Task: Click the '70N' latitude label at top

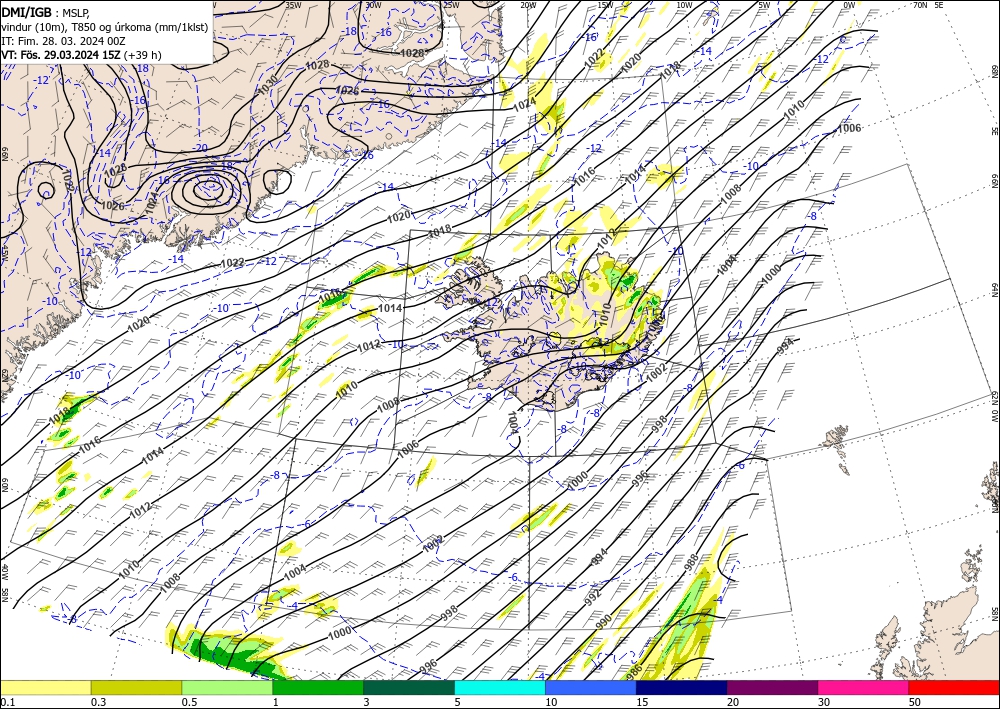Action: pos(920,5)
